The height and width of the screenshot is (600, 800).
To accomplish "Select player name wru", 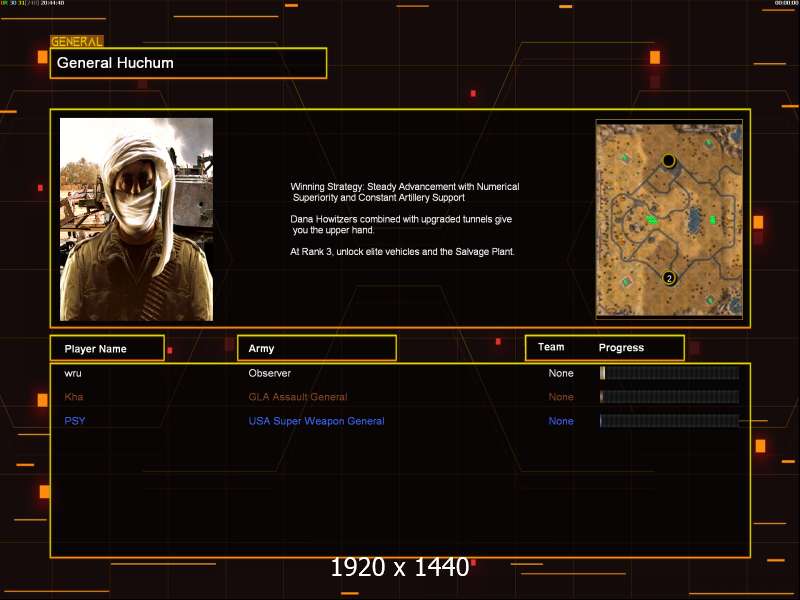I will (x=73, y=373).
